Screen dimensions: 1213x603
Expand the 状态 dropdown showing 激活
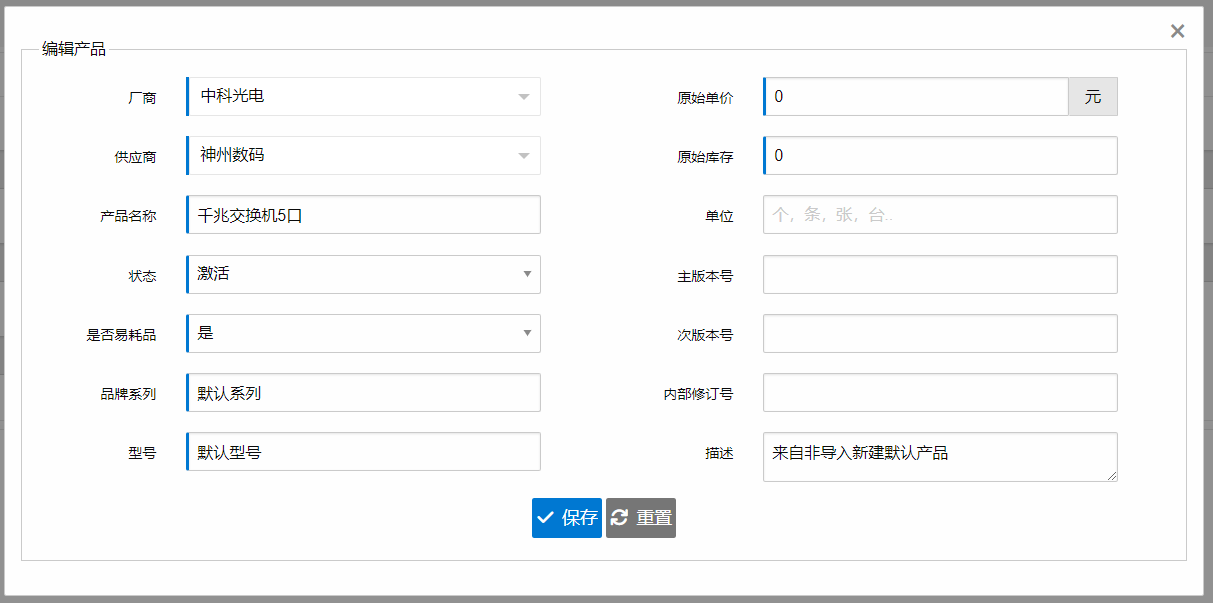point(363,274)
